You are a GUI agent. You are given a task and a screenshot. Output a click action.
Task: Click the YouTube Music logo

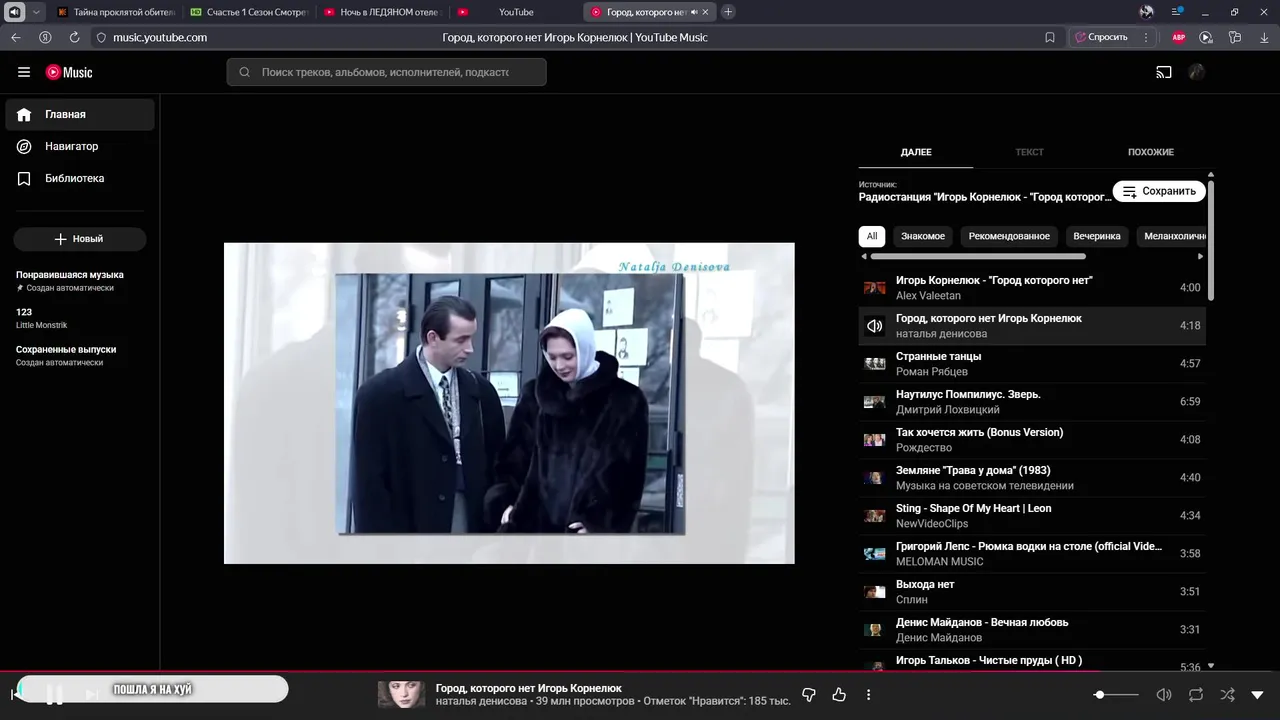coord(69,72)
